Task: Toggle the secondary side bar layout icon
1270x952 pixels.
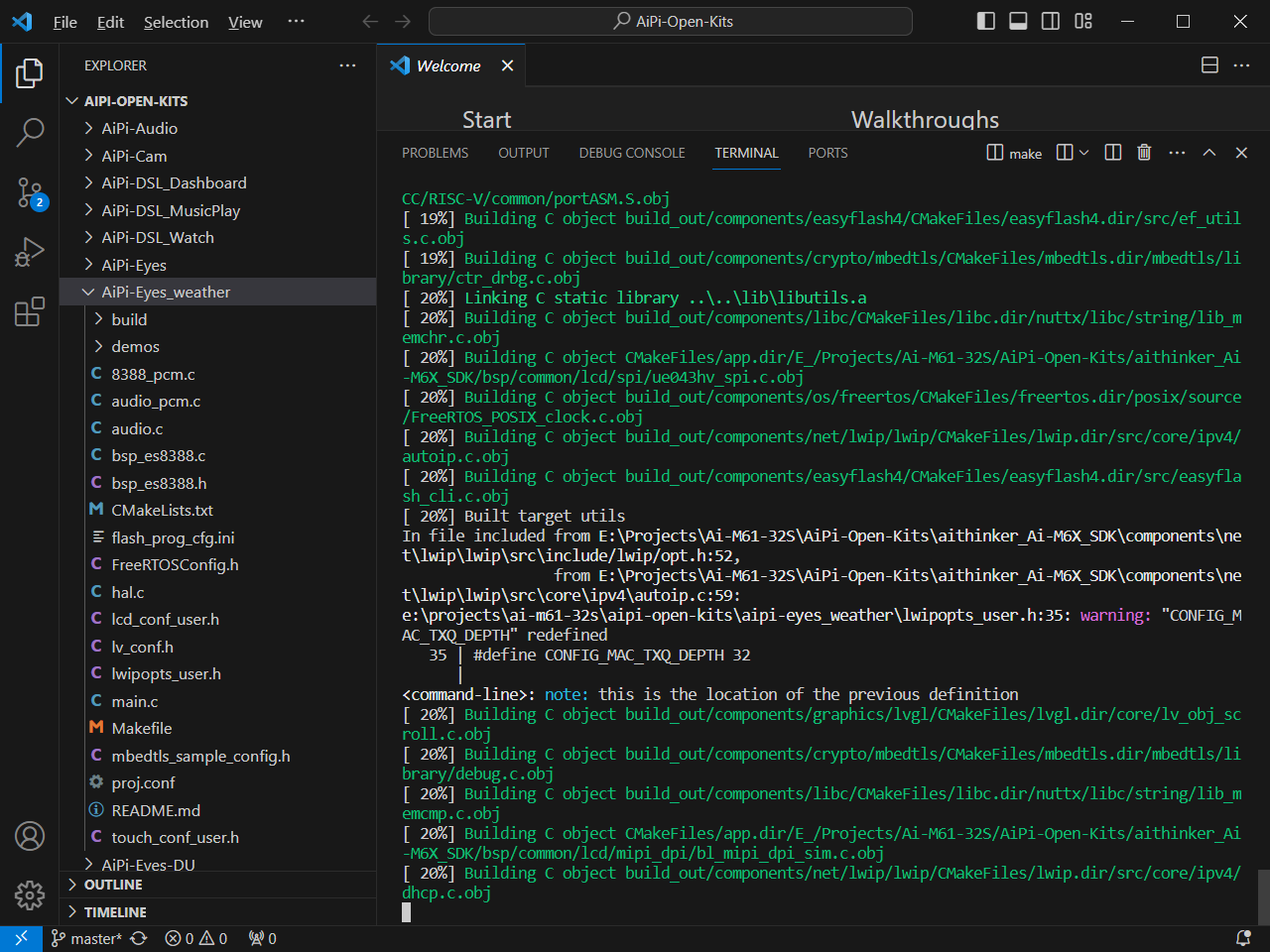Action: [1051, 21]
